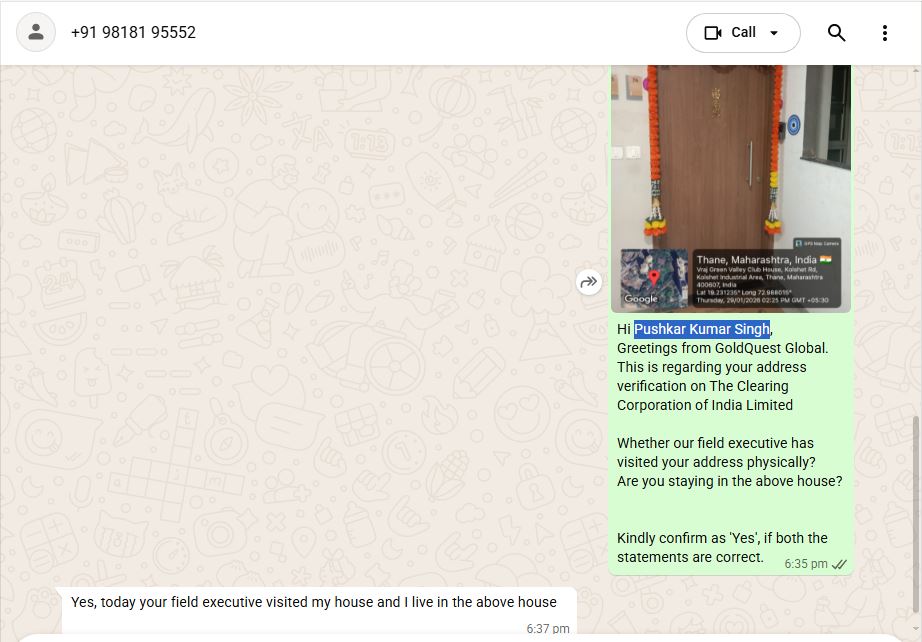This screenshot has height=642, width=922.
Task: Click the India flag icon in the photo caption
Action: (826, 259)
